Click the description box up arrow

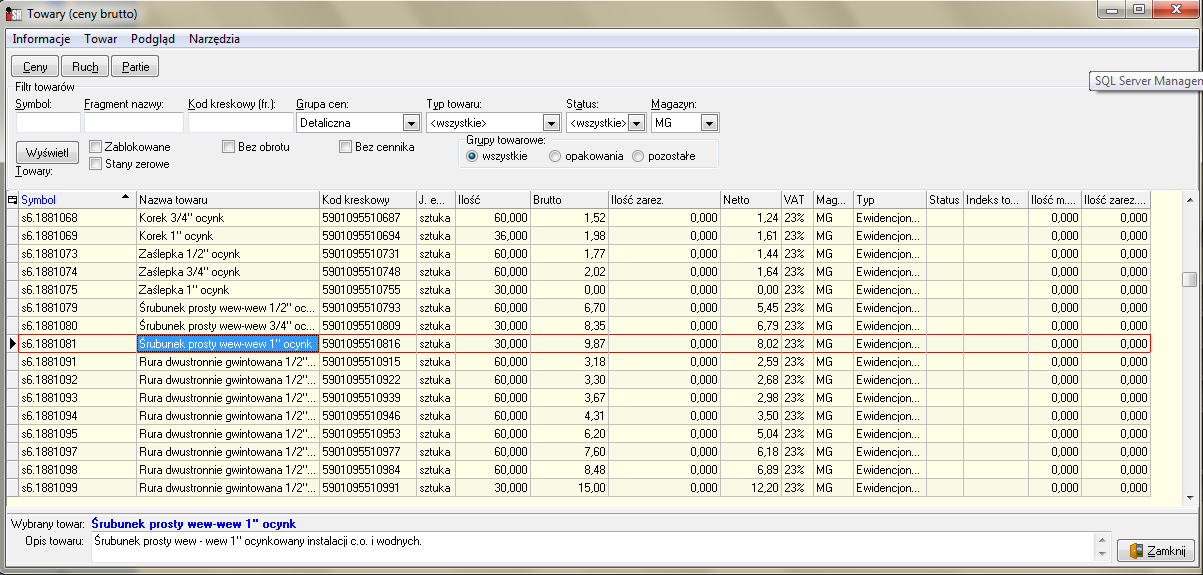1103,540
